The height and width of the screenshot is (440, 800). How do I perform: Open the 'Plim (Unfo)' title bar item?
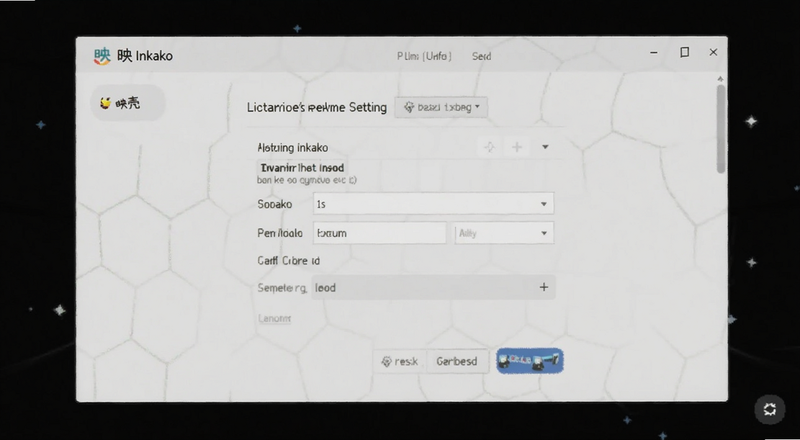tap(424, 56)
